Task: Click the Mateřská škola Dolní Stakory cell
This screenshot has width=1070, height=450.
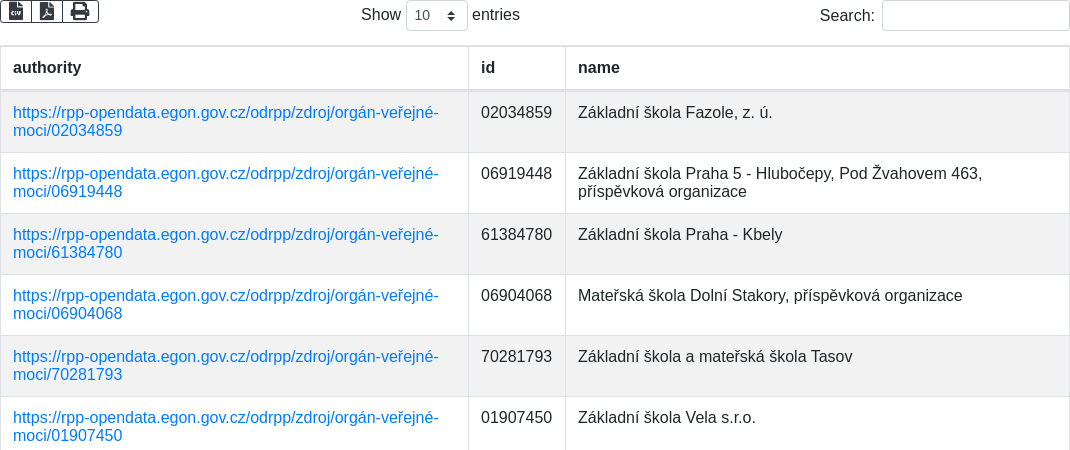Action: (770, 296)
